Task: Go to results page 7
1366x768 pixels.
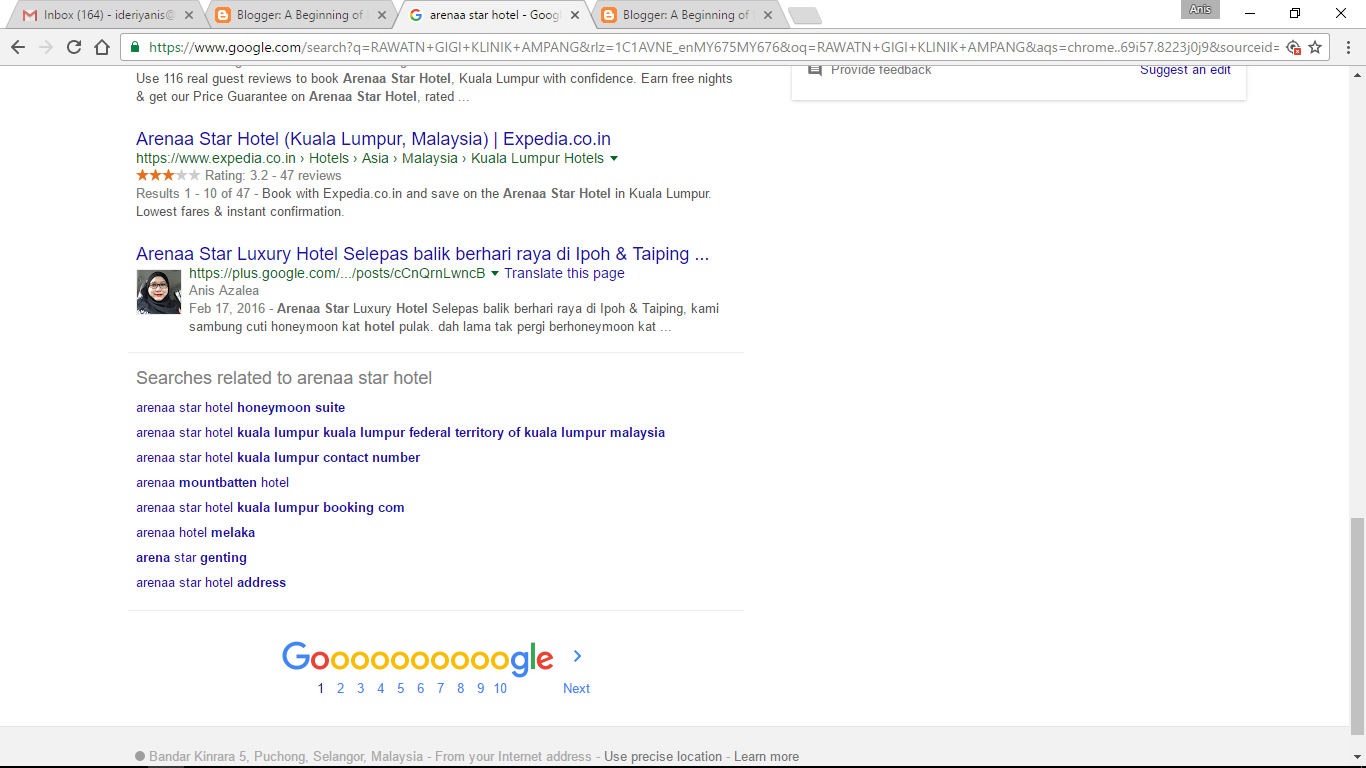Action: tap(440, 688)
